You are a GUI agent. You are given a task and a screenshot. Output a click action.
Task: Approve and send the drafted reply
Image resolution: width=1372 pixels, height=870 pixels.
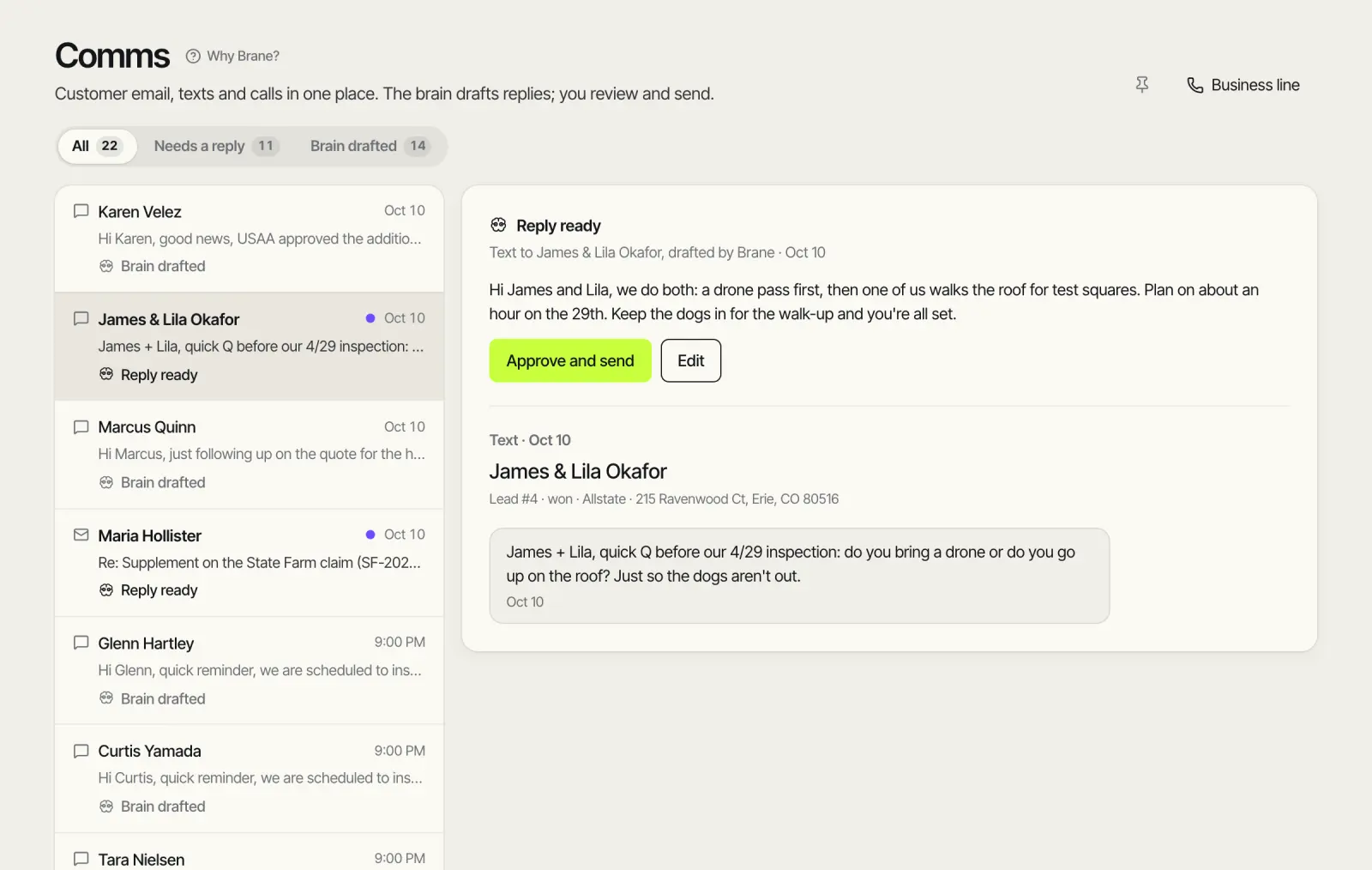[x=570, y=360]
